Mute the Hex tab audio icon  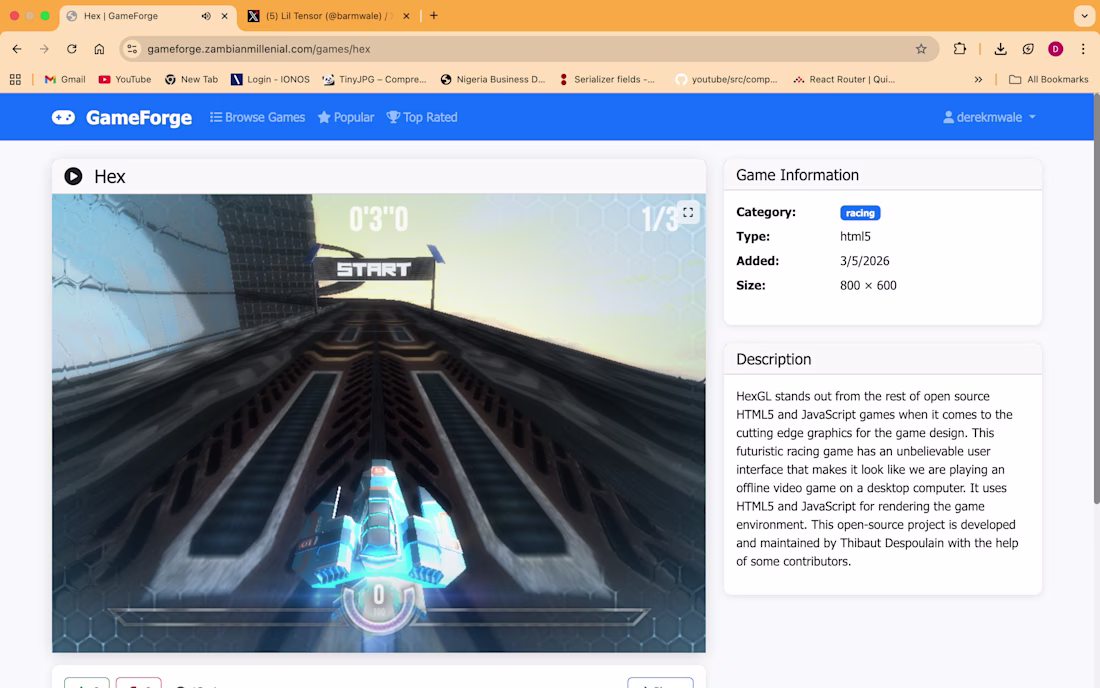pyautogui.click(x=206, y=16)
